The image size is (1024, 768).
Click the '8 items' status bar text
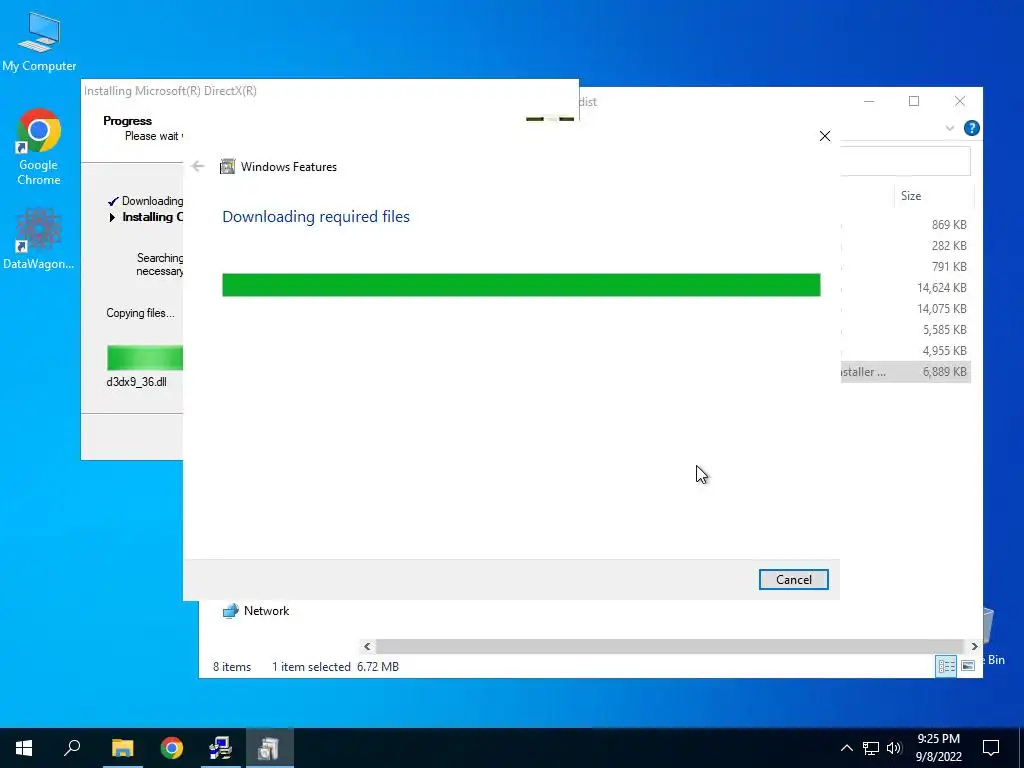coord(232,667)
